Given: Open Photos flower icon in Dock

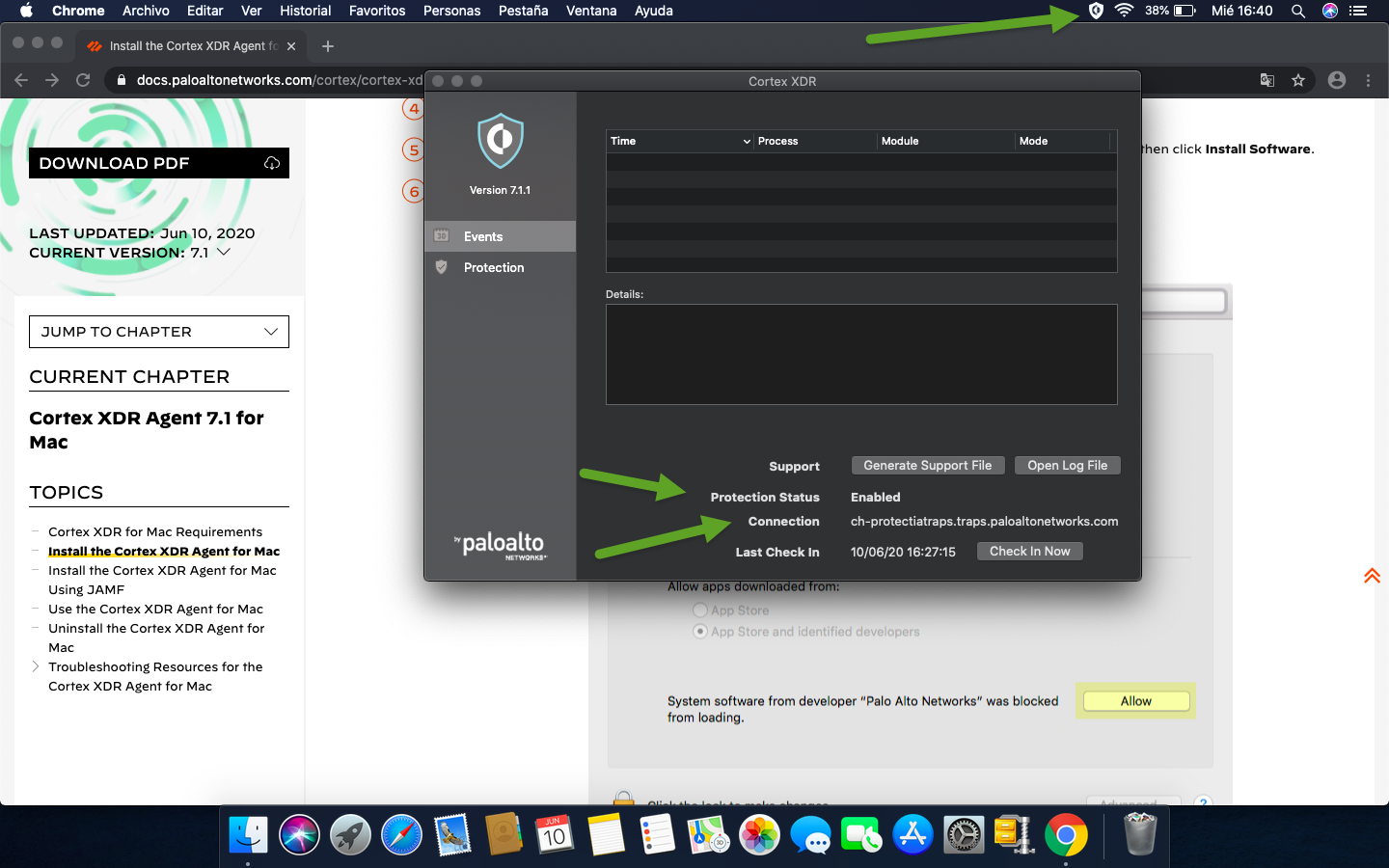Looking at the screenshot, I should click(759, 835).
